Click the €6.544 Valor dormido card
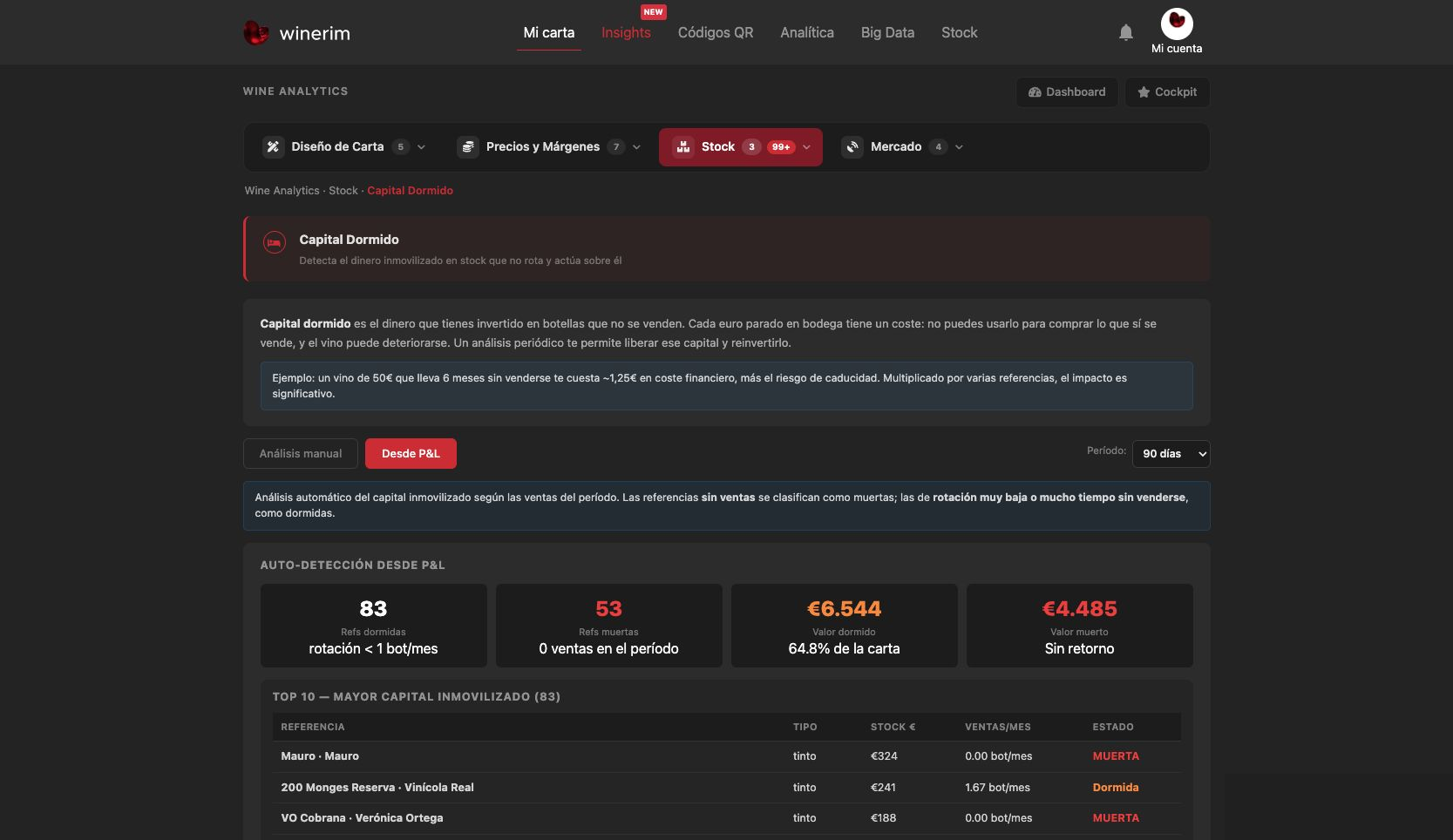 (x=844, y=626)
